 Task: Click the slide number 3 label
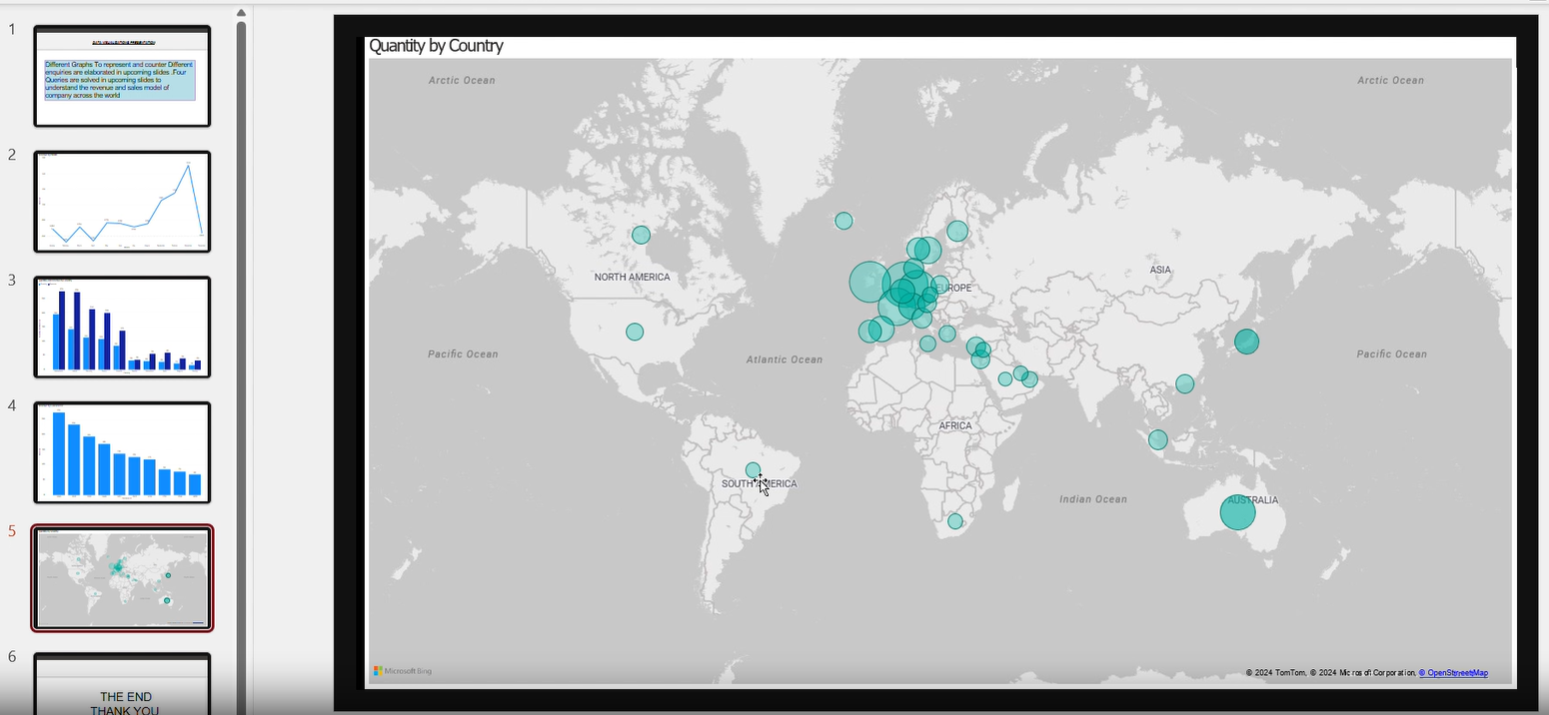pos(12,280)
